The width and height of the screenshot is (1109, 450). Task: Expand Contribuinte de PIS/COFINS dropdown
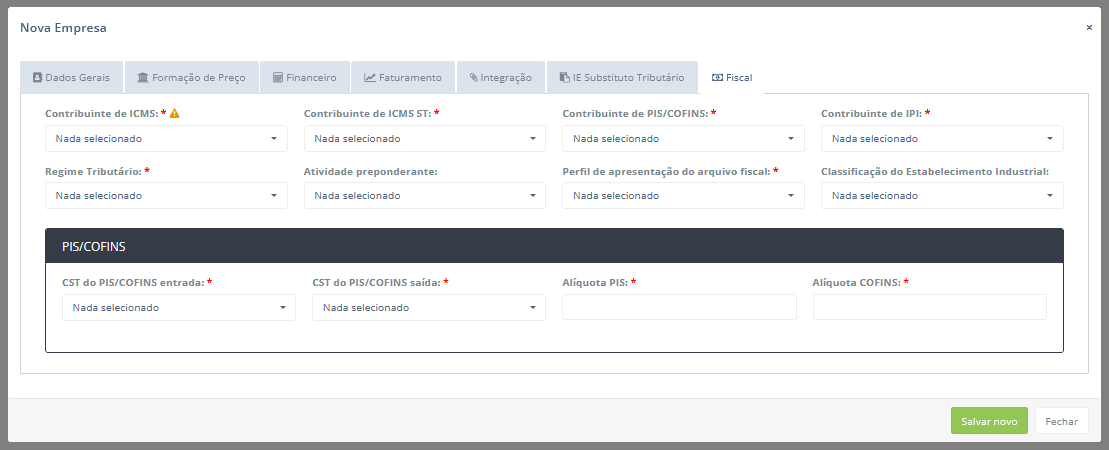(x=683, y=139)
